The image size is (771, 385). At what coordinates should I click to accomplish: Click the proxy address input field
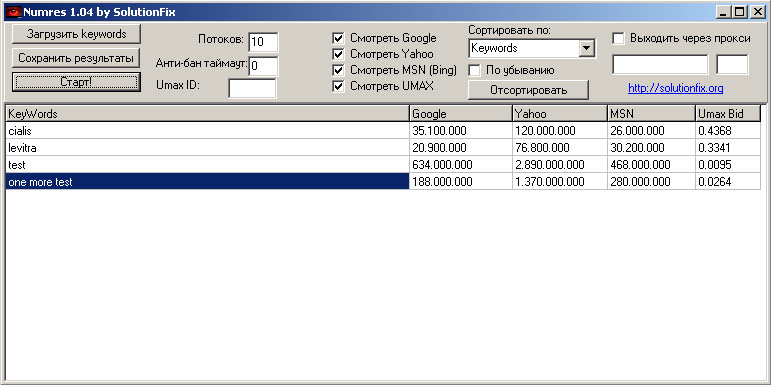coord(660,65)
